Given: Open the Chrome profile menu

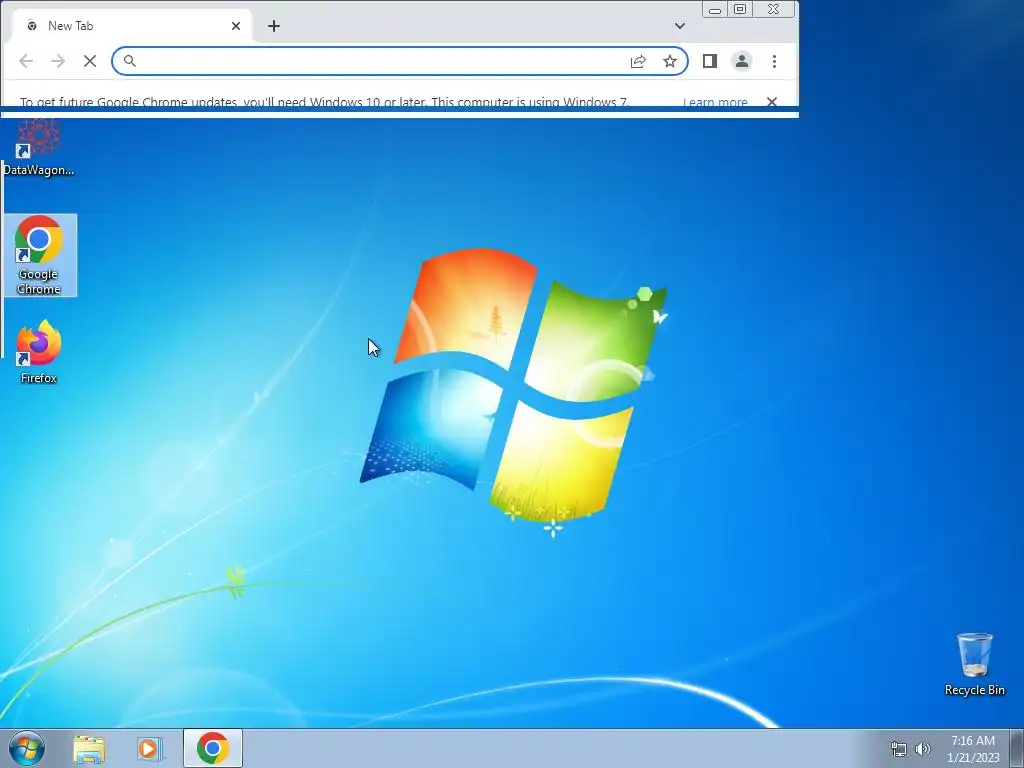Looking at the screenshot, I should pos(742,61).
